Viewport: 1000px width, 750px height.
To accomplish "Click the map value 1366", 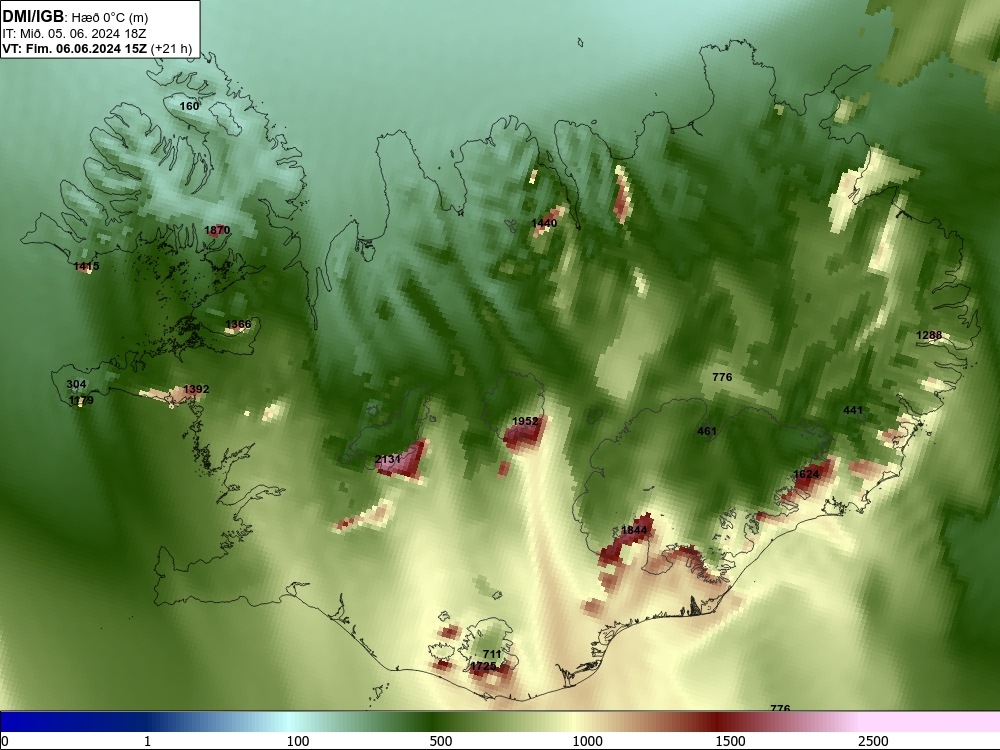I will [x=238, y=325].
